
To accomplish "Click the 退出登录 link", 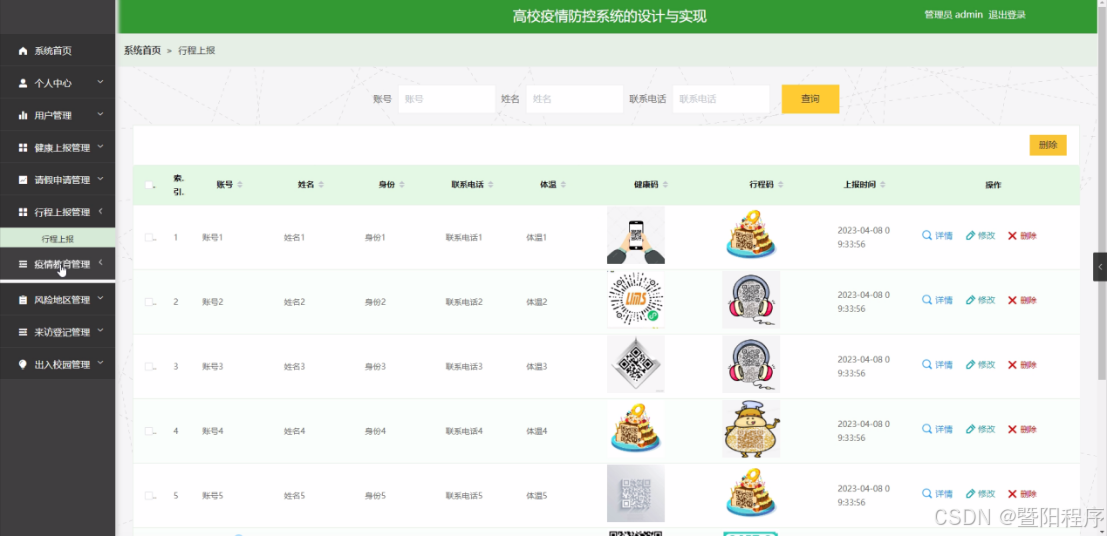I will [1007, 15].
